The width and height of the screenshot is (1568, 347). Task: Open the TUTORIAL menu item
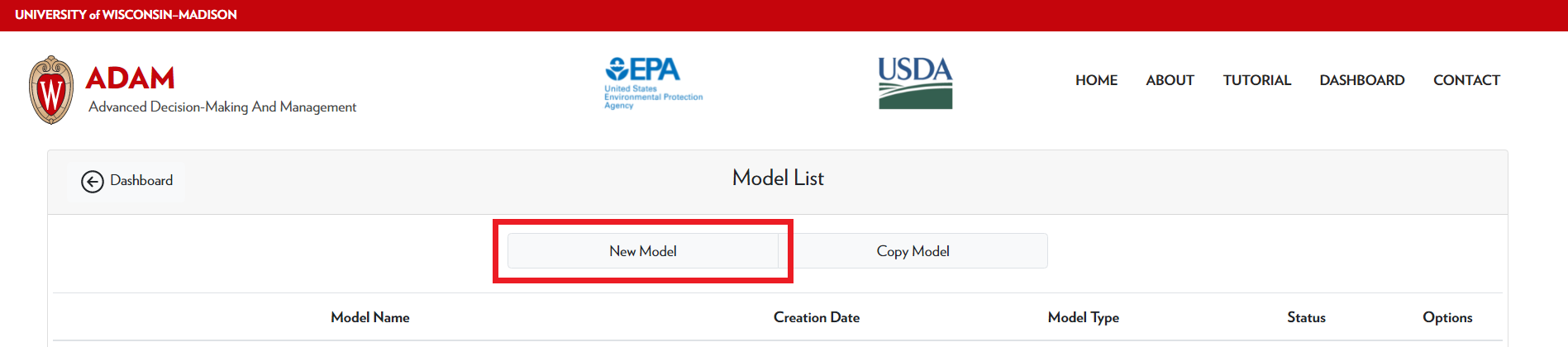coord(1256,80)
